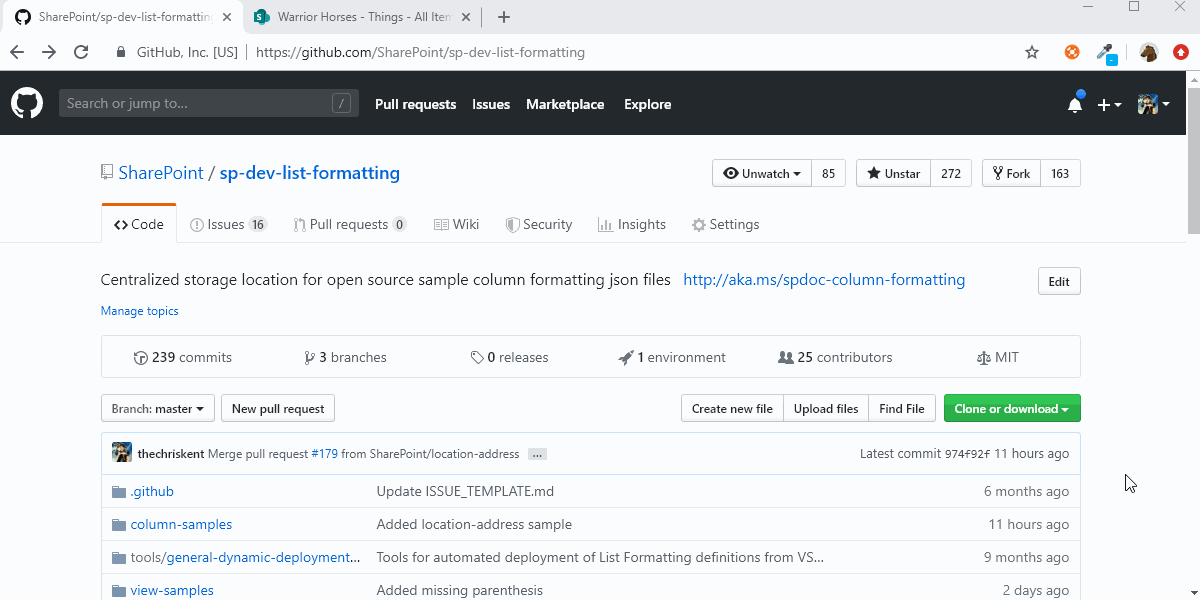
Task: Click Create new file
Action: [x=732, y=408]
